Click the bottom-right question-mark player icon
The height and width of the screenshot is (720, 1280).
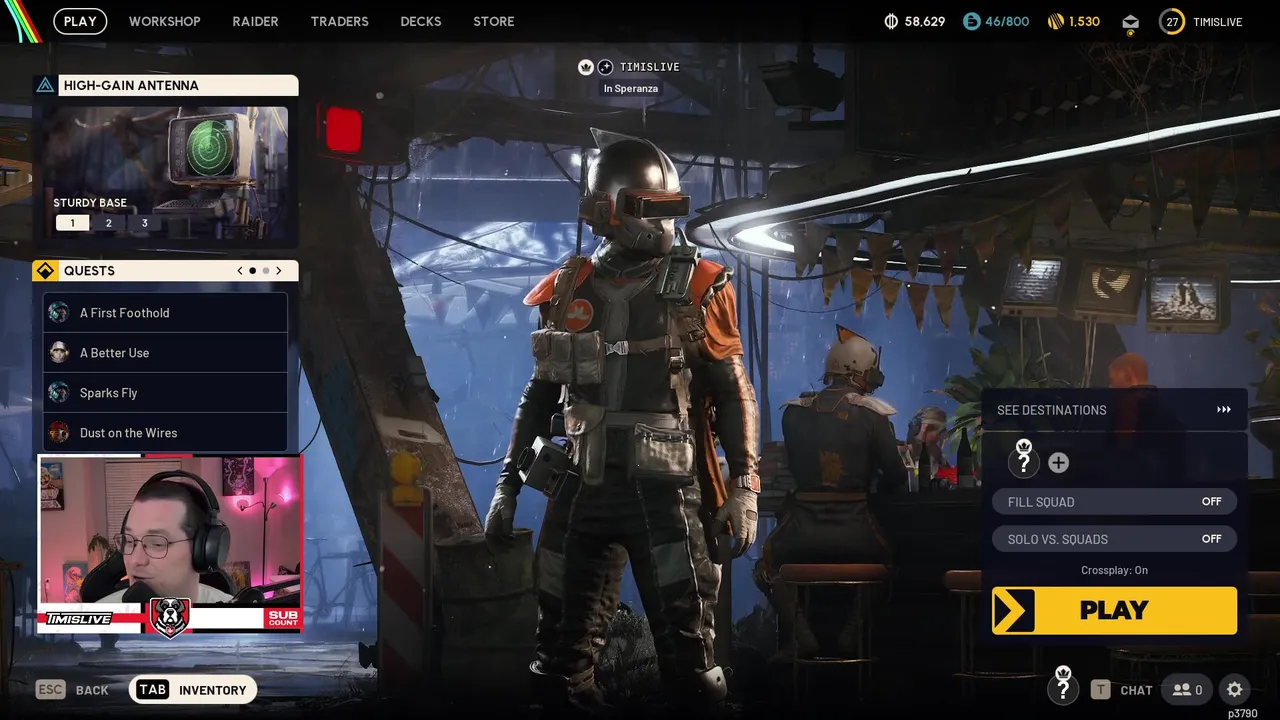[x=1063, y=687]
